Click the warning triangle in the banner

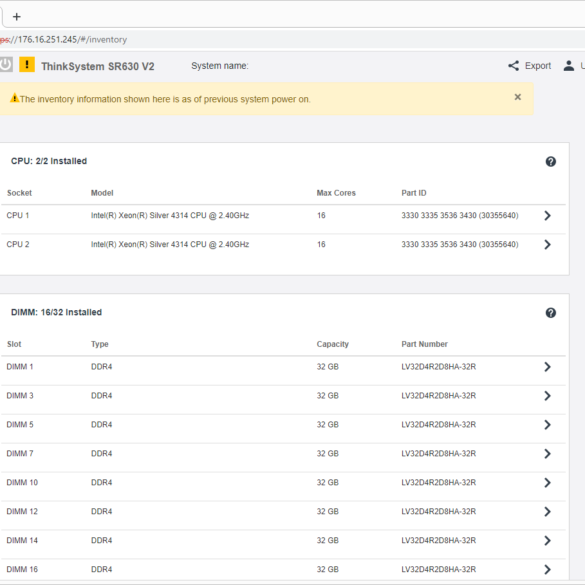click(x=14, y=98)
